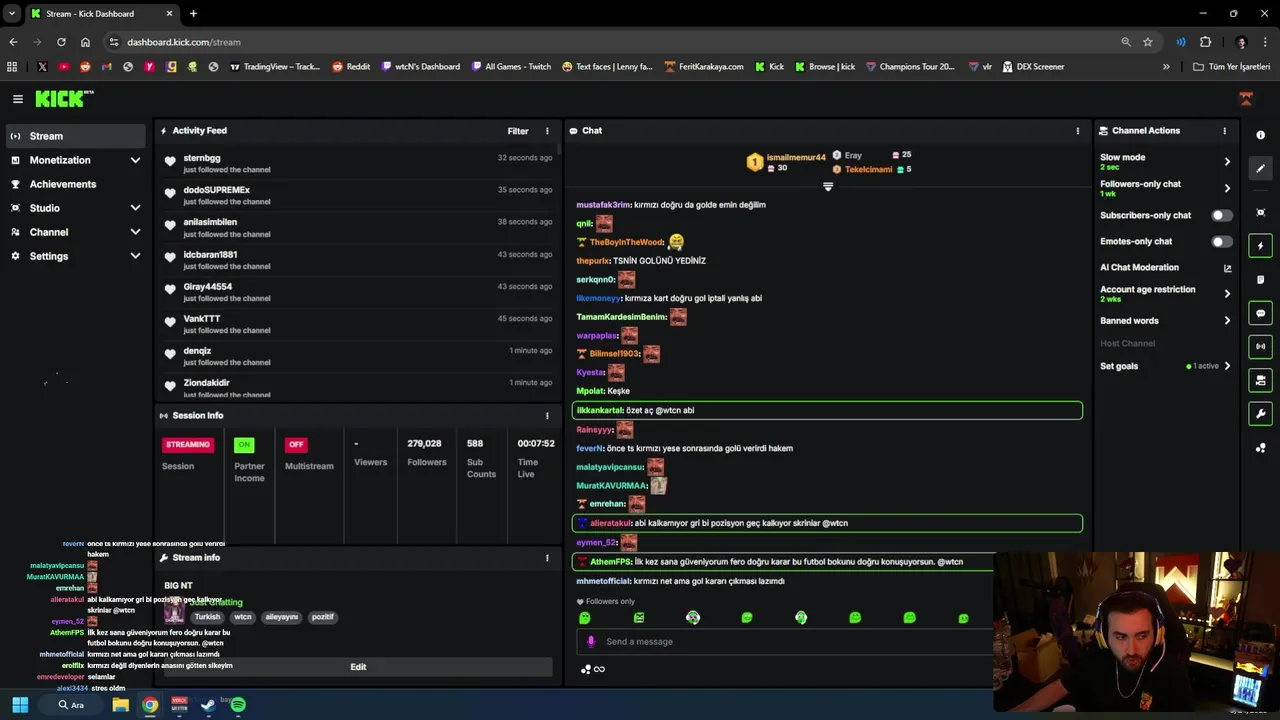Open Banned words settings
This screenshot has height=720, width=1280.
pos(1165,321)
